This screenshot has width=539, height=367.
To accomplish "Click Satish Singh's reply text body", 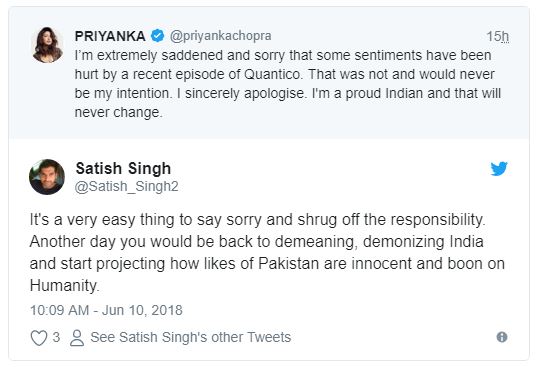I will point(267,253).
